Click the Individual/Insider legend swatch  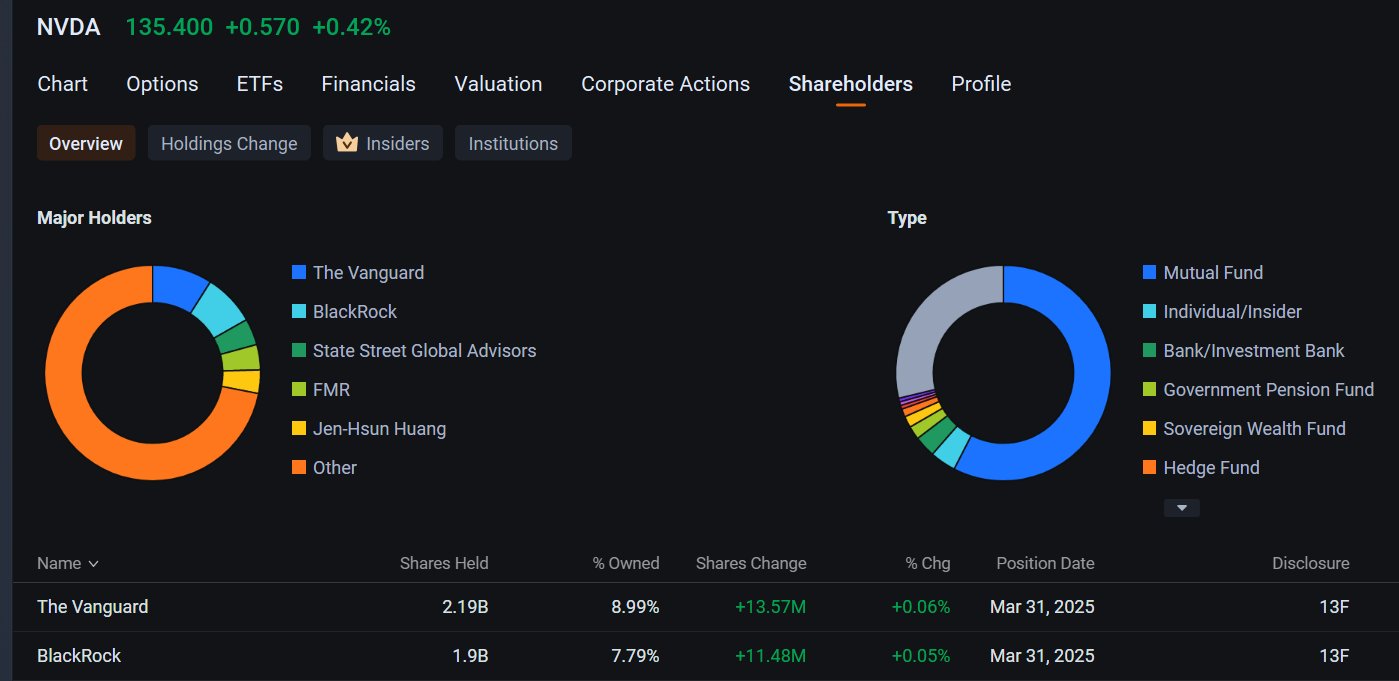tap(1149, 311)
